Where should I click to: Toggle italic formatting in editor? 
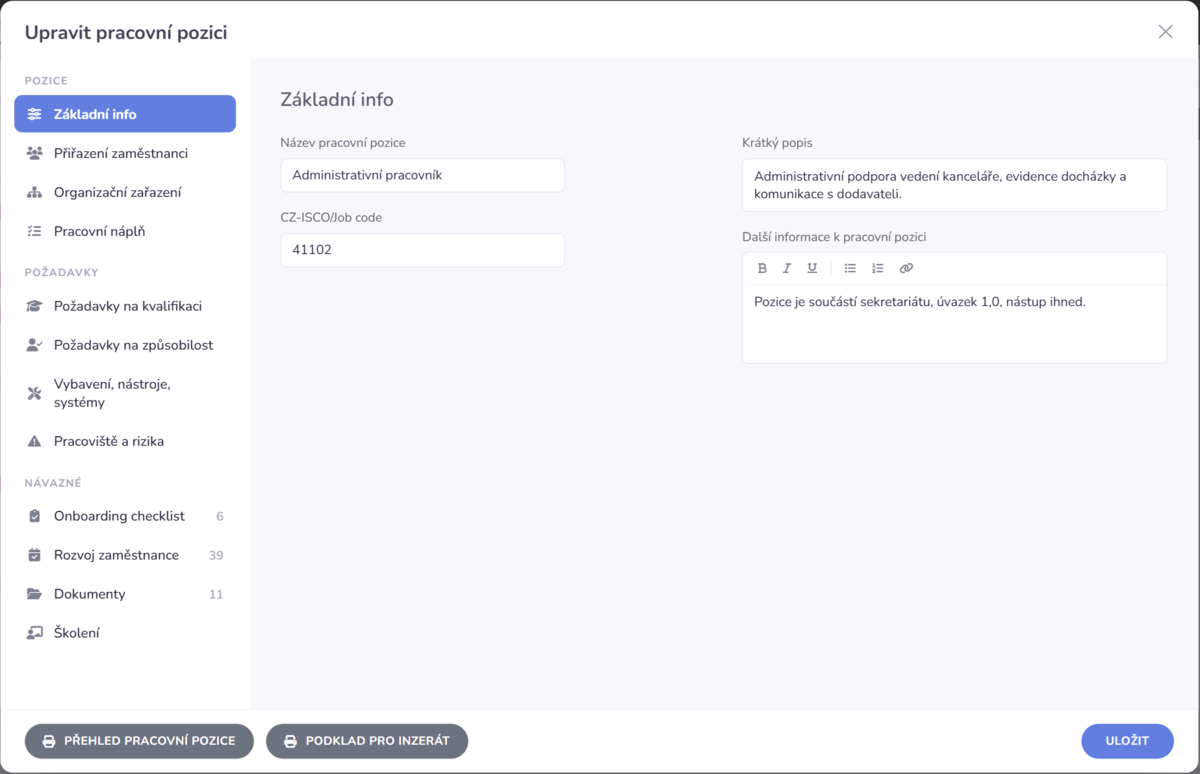point(787,268)
